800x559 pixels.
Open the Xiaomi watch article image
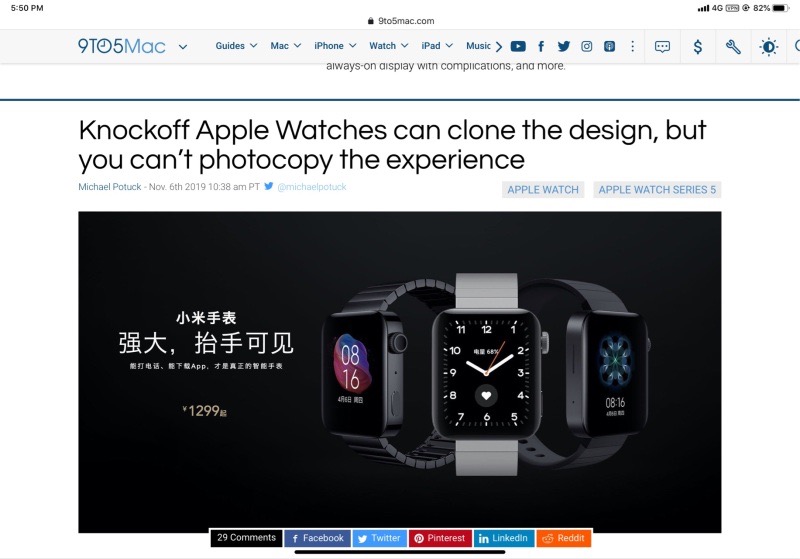click(399, 372)
